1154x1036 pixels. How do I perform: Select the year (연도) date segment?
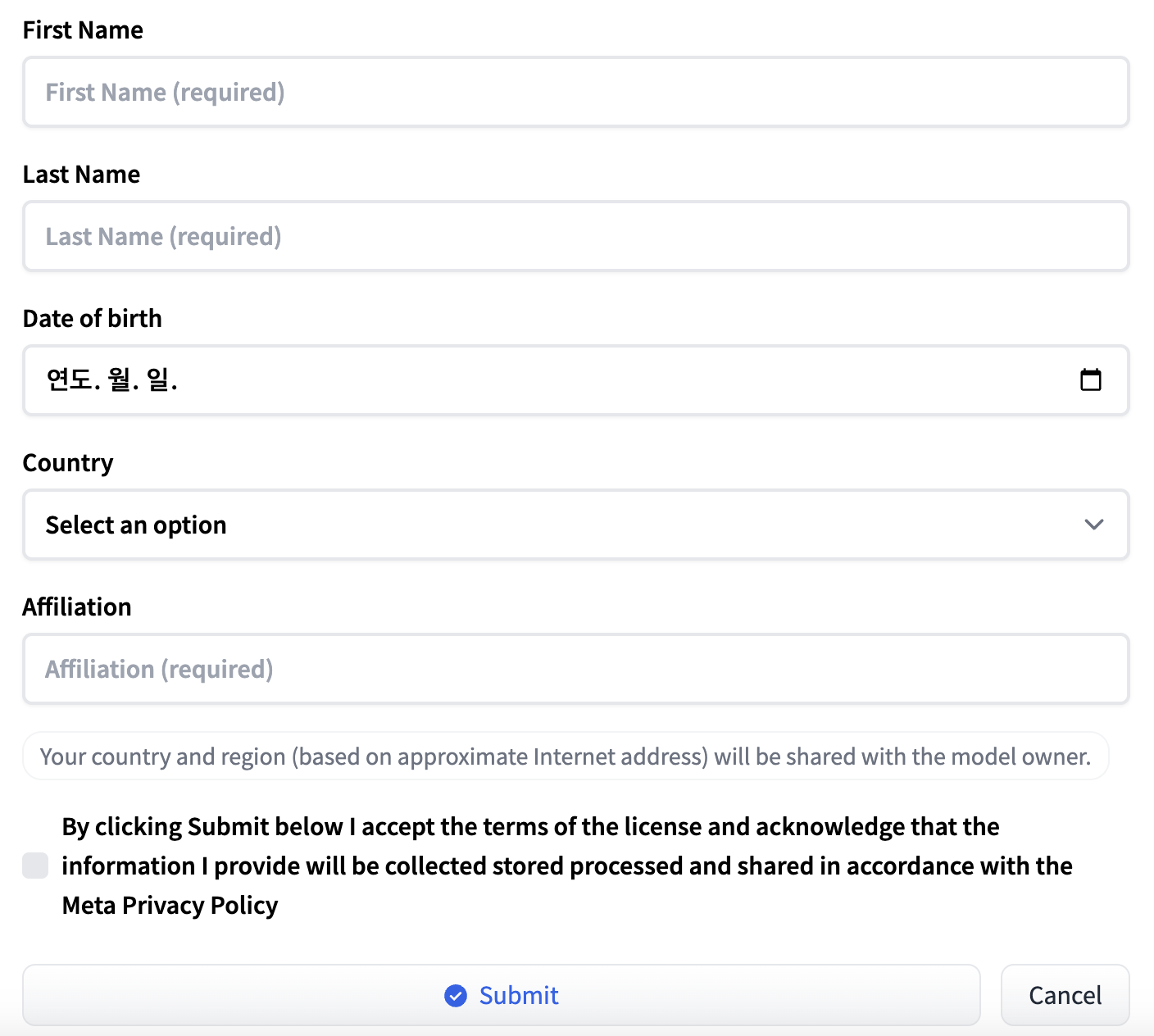(x=69, y=379)
